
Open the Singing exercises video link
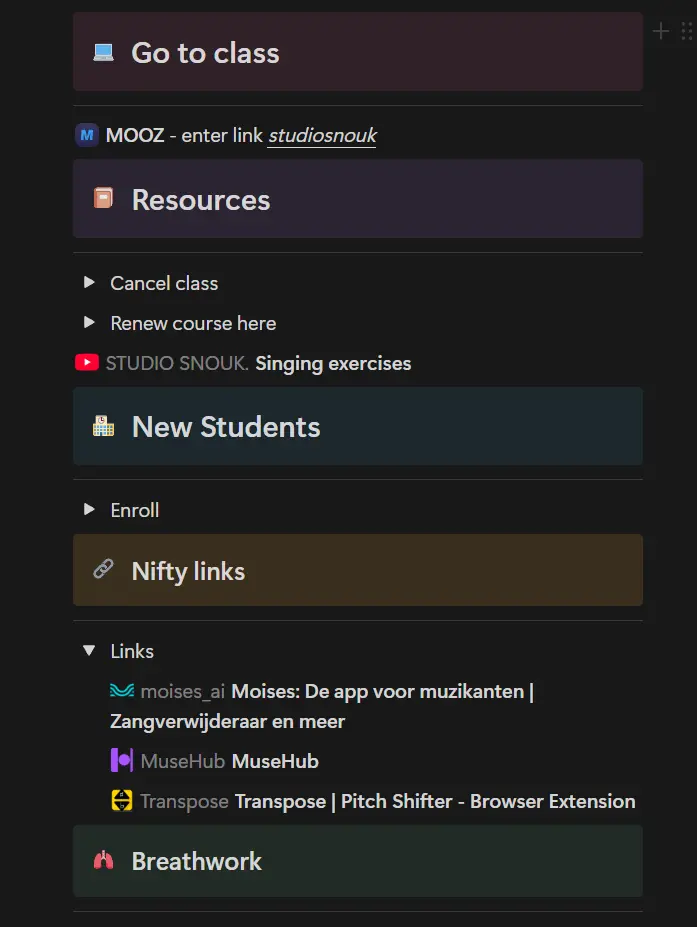click(x=333, y=363)
